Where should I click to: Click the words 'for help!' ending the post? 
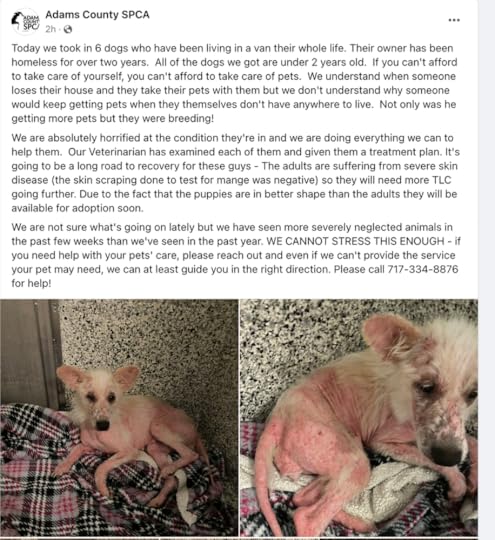point(31,283)
